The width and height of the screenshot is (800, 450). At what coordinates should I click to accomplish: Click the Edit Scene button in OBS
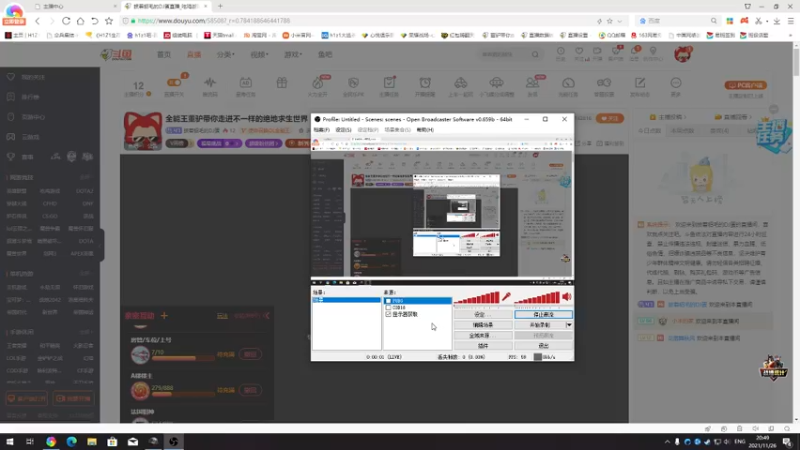[483, 325]
